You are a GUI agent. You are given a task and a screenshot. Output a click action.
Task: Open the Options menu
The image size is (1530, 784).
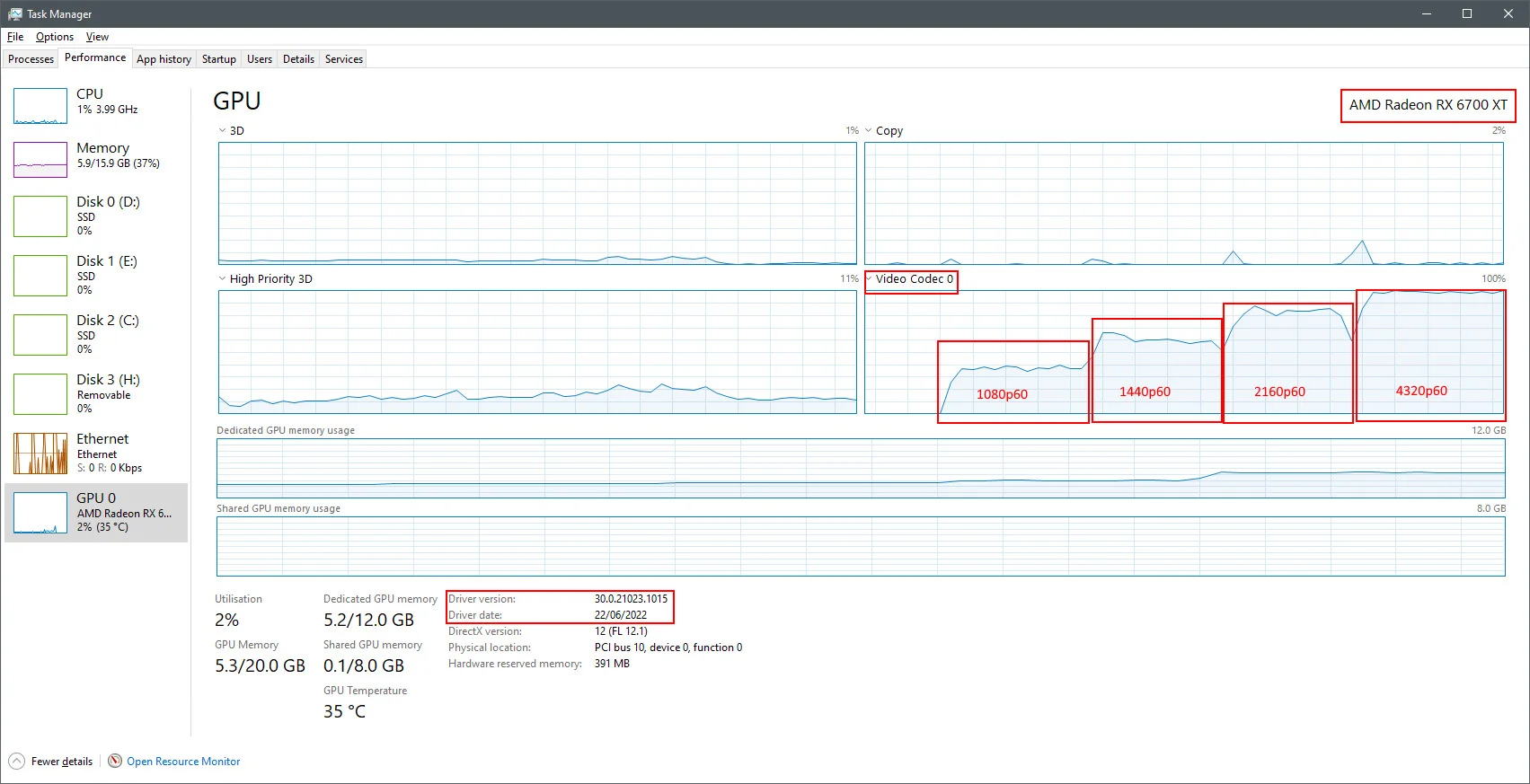pyautogui.click(x=55, y=37)
